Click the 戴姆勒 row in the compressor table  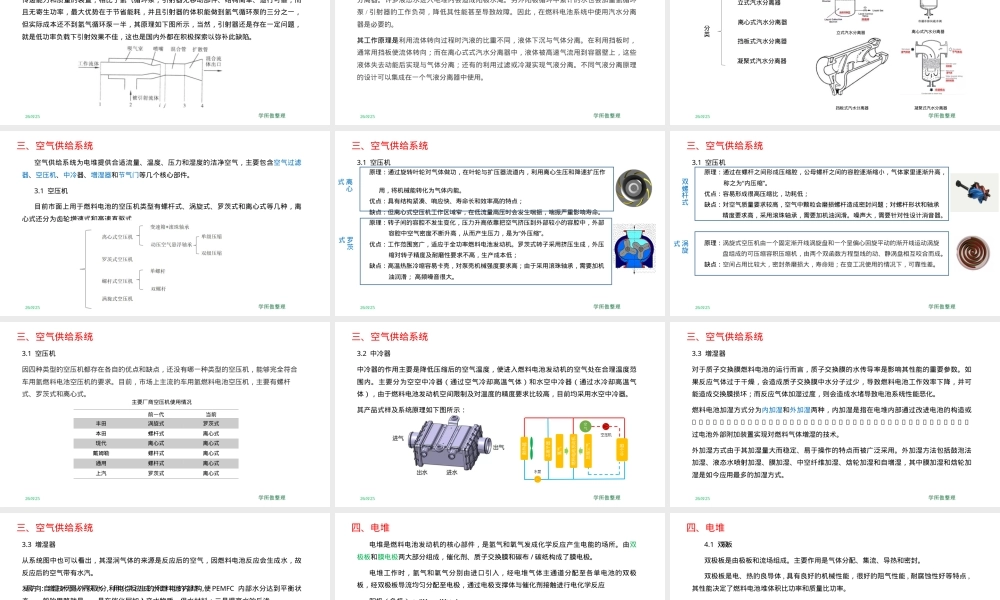(156, 453)
